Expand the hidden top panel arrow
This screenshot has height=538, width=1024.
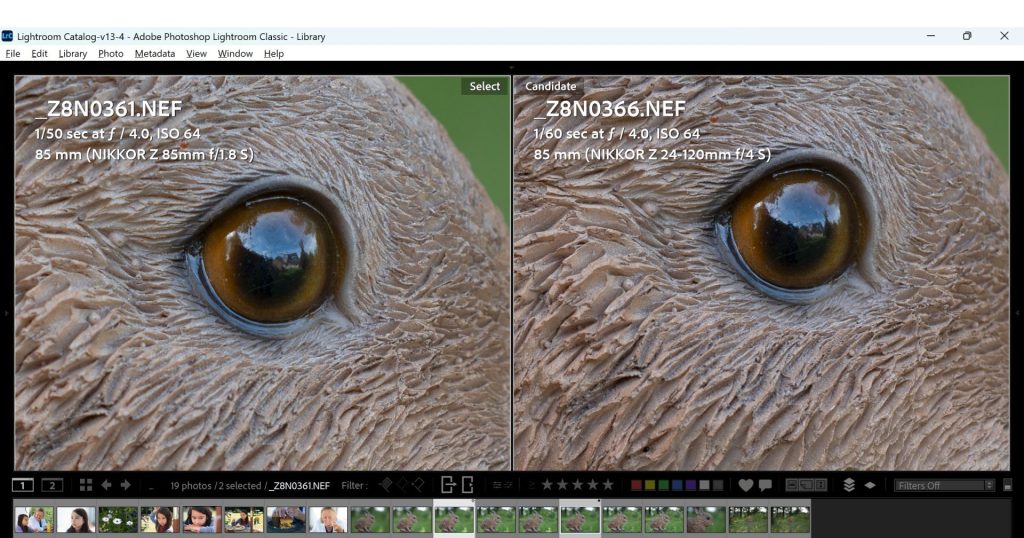(512, 67)
